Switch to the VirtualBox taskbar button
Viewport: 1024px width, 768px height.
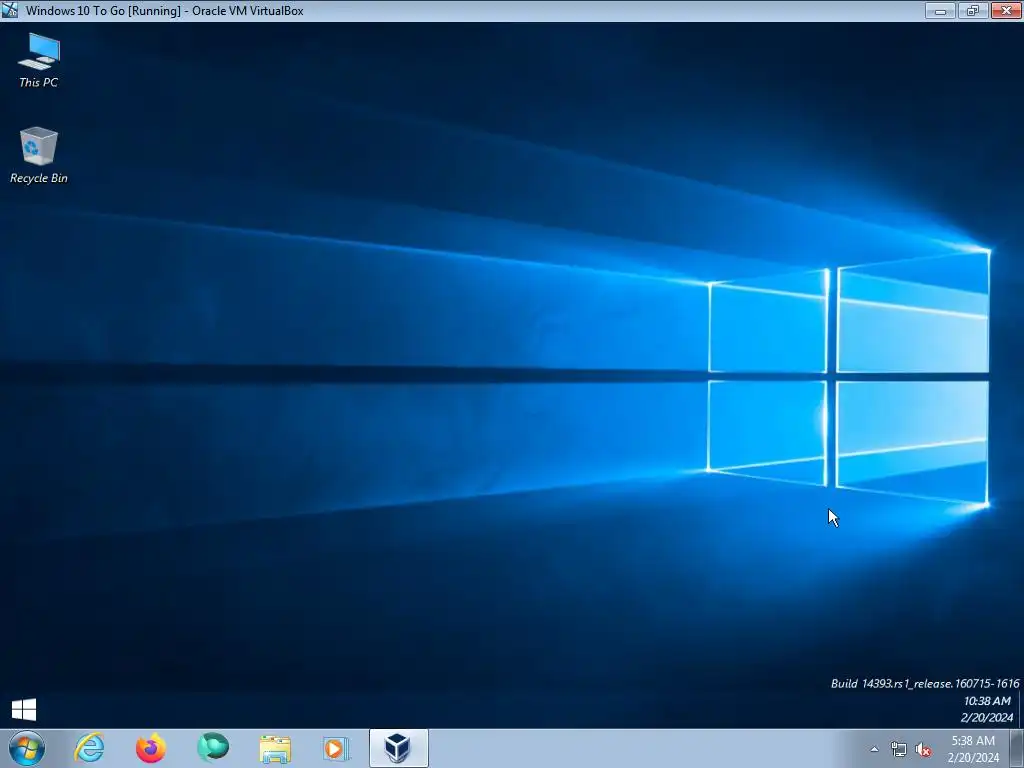398,748
